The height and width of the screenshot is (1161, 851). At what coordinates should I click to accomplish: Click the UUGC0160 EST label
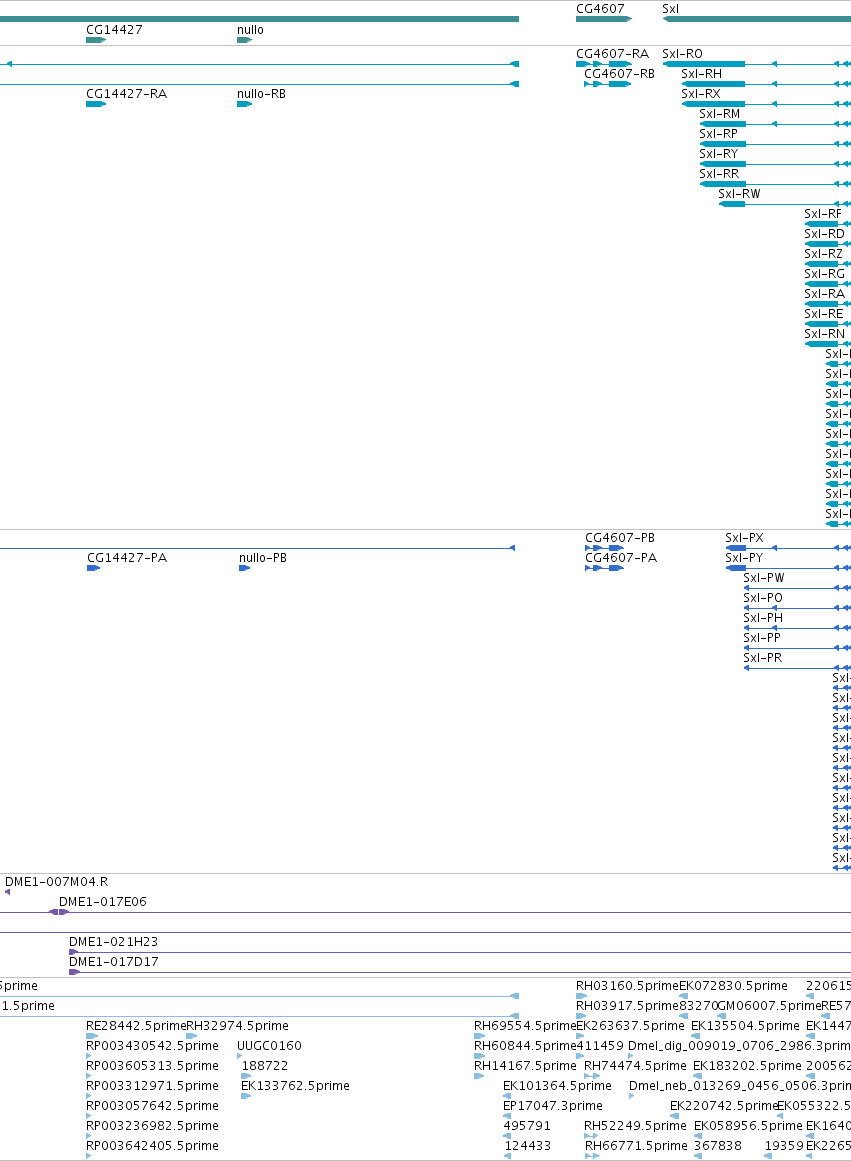coord(270,1046)
